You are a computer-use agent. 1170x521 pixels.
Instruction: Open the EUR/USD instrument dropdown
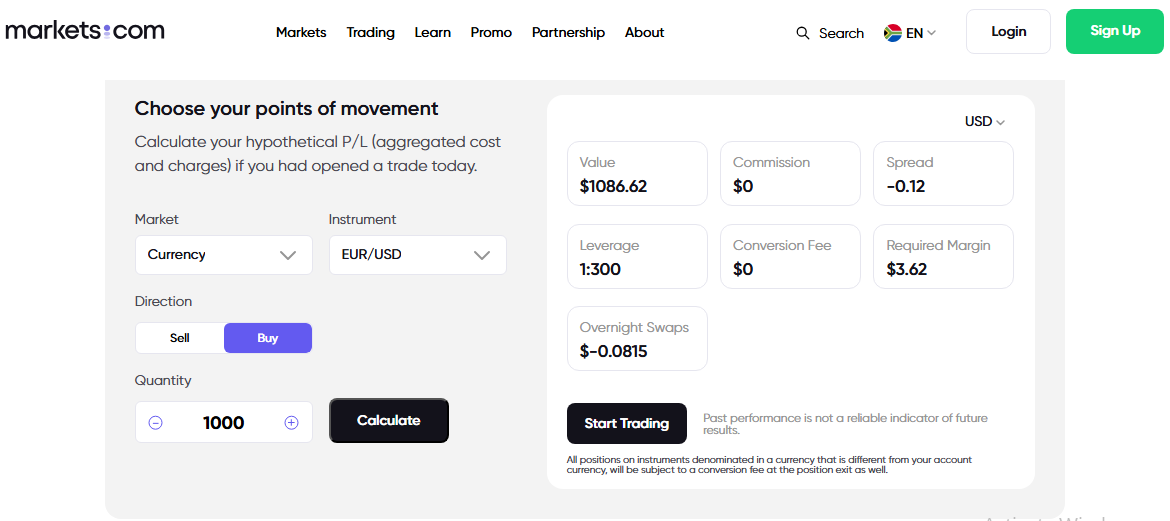pos(417,255)
